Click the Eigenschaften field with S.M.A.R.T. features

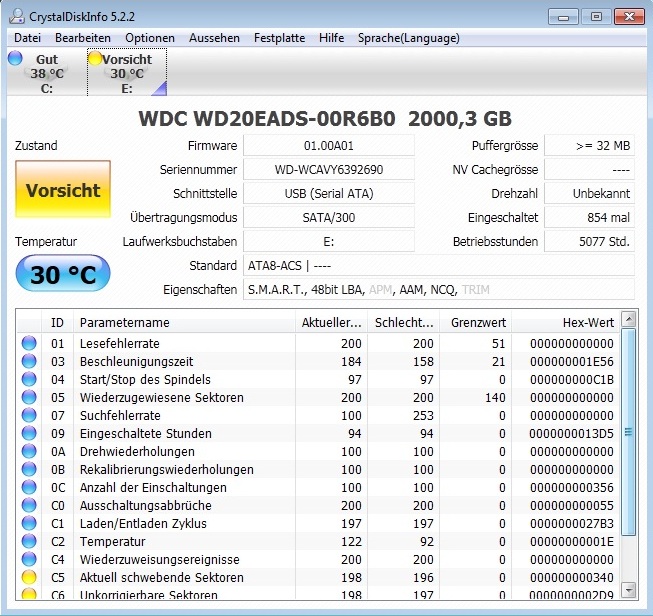tap(439, 289)
